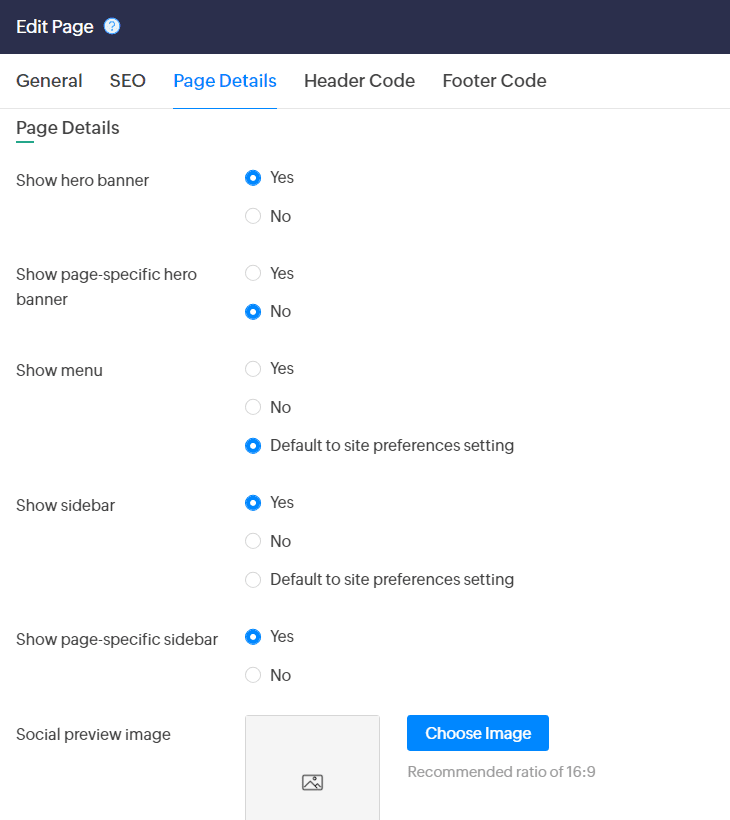Click the help icon beside Edit Page

pyautogui.click(x=112, y=27)
